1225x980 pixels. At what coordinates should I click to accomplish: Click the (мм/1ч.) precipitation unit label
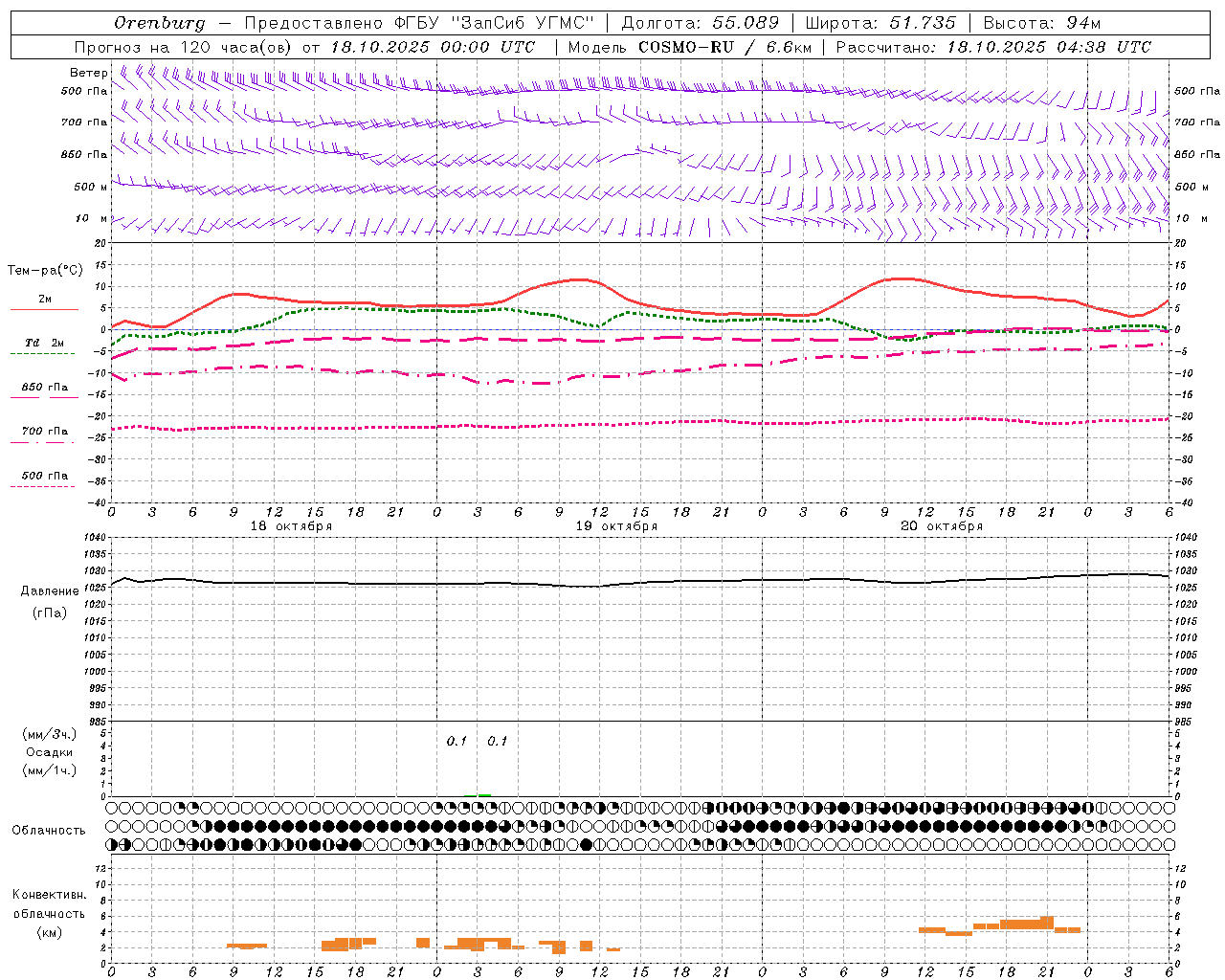(x=49, y=770)
